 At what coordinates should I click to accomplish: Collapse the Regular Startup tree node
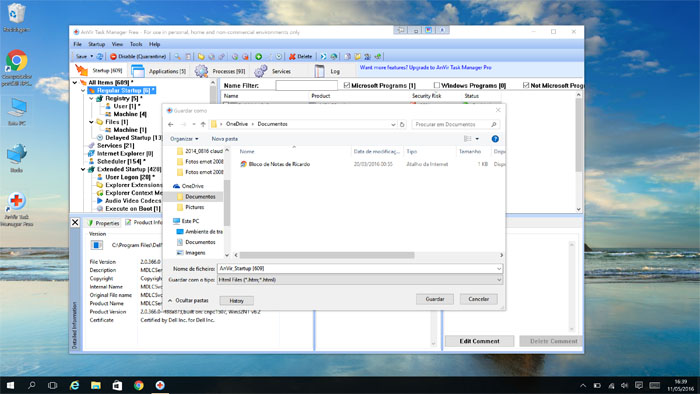83,91
